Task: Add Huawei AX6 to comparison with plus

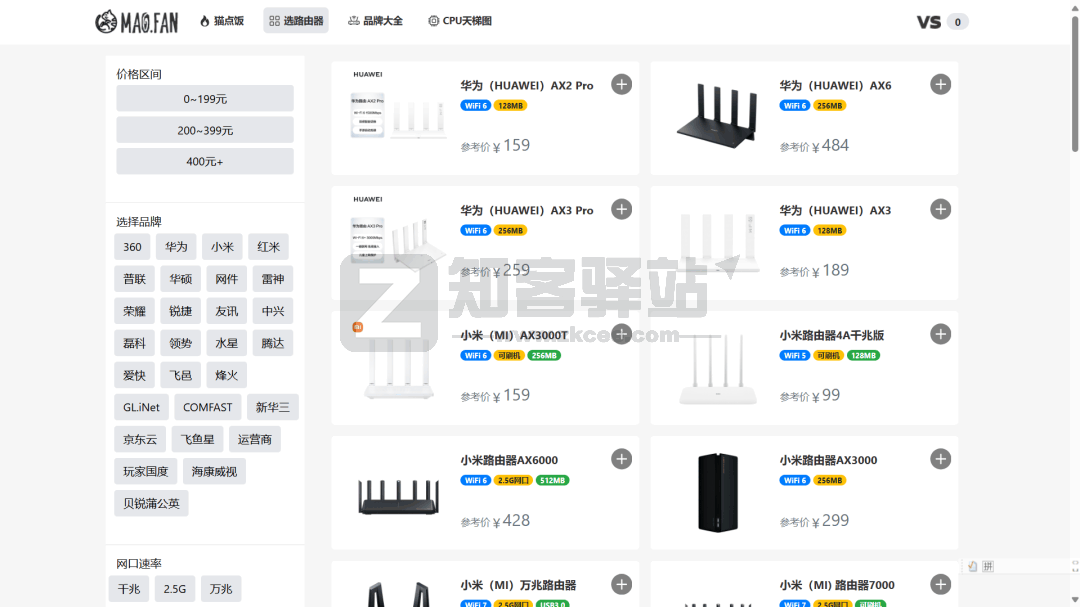Action: tap(940, 85)
